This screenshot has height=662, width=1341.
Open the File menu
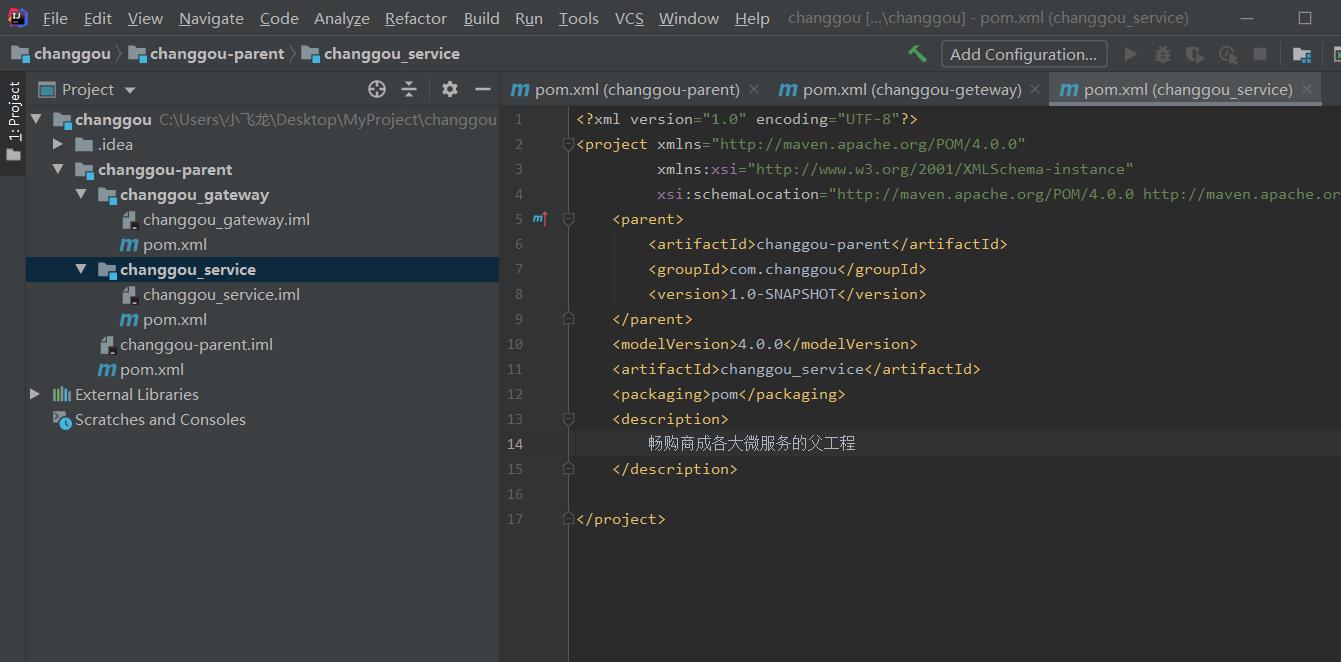point(55,18)
